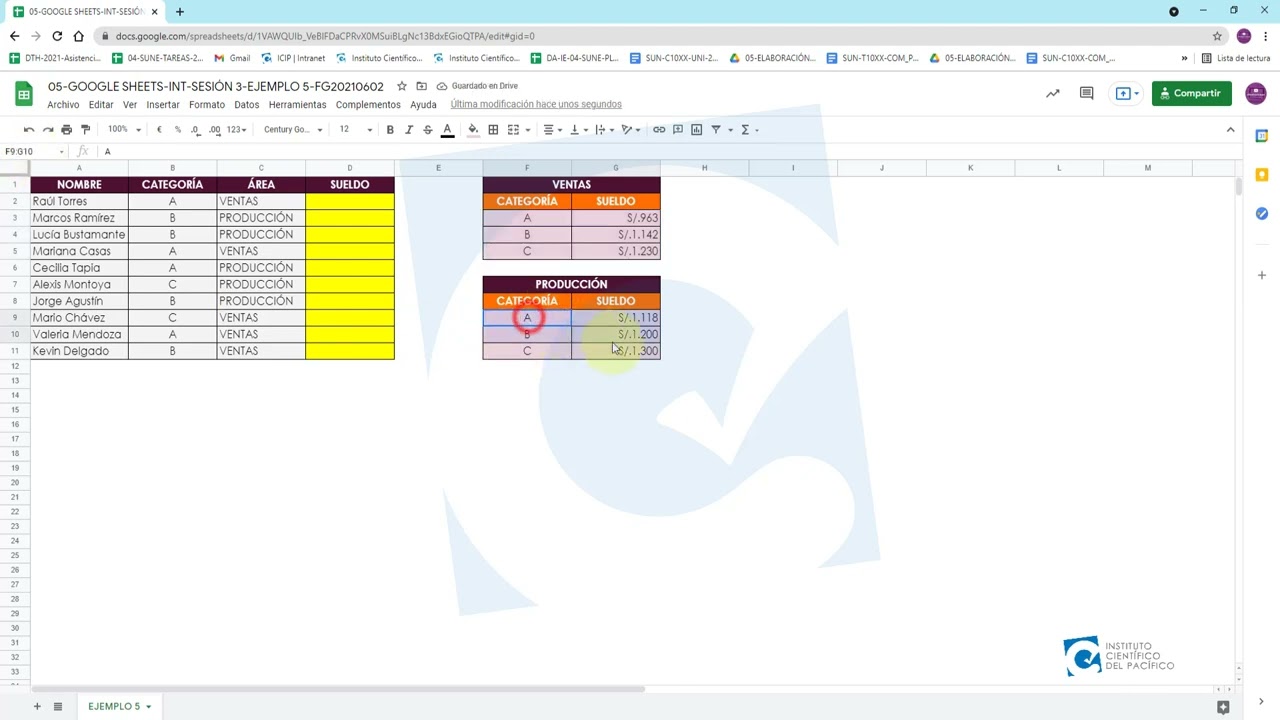This screenshot has height=720, width=1280.
Task: Open the fill color picker
Action: (x=473, y=130)
